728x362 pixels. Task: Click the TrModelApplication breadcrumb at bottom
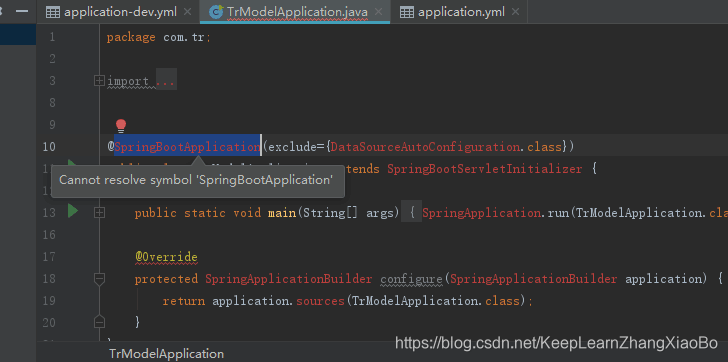point(166,354)
